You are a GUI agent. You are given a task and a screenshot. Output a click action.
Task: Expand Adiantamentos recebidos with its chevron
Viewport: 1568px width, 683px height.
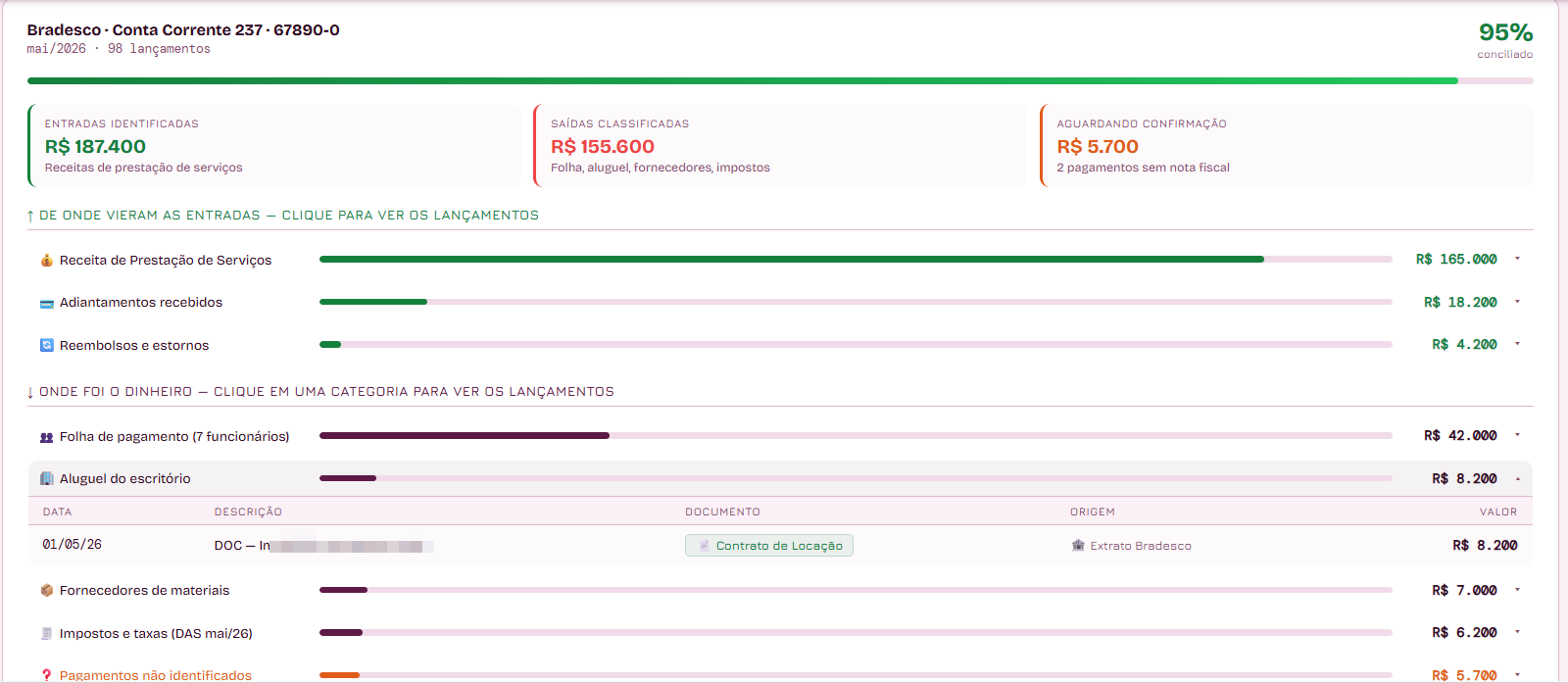(1517, 302)
